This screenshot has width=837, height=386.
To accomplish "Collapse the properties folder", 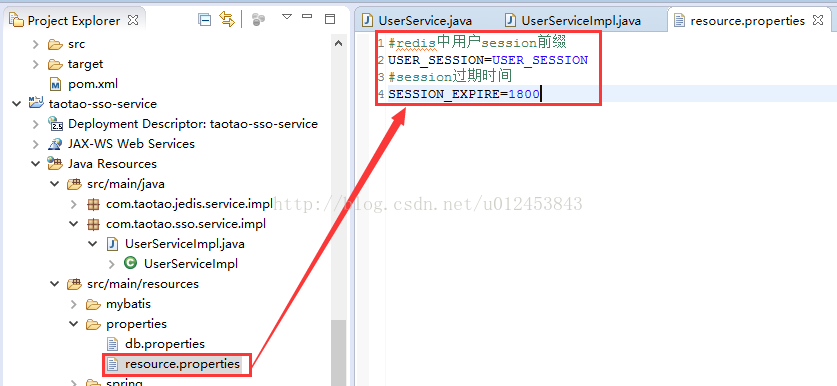I will (x=74, y=324).
